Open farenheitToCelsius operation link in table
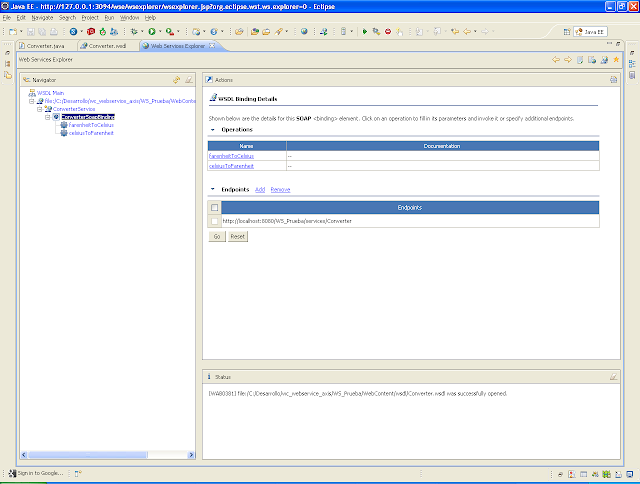The width and height of the screenshot is (640, 484). (231, 156)
